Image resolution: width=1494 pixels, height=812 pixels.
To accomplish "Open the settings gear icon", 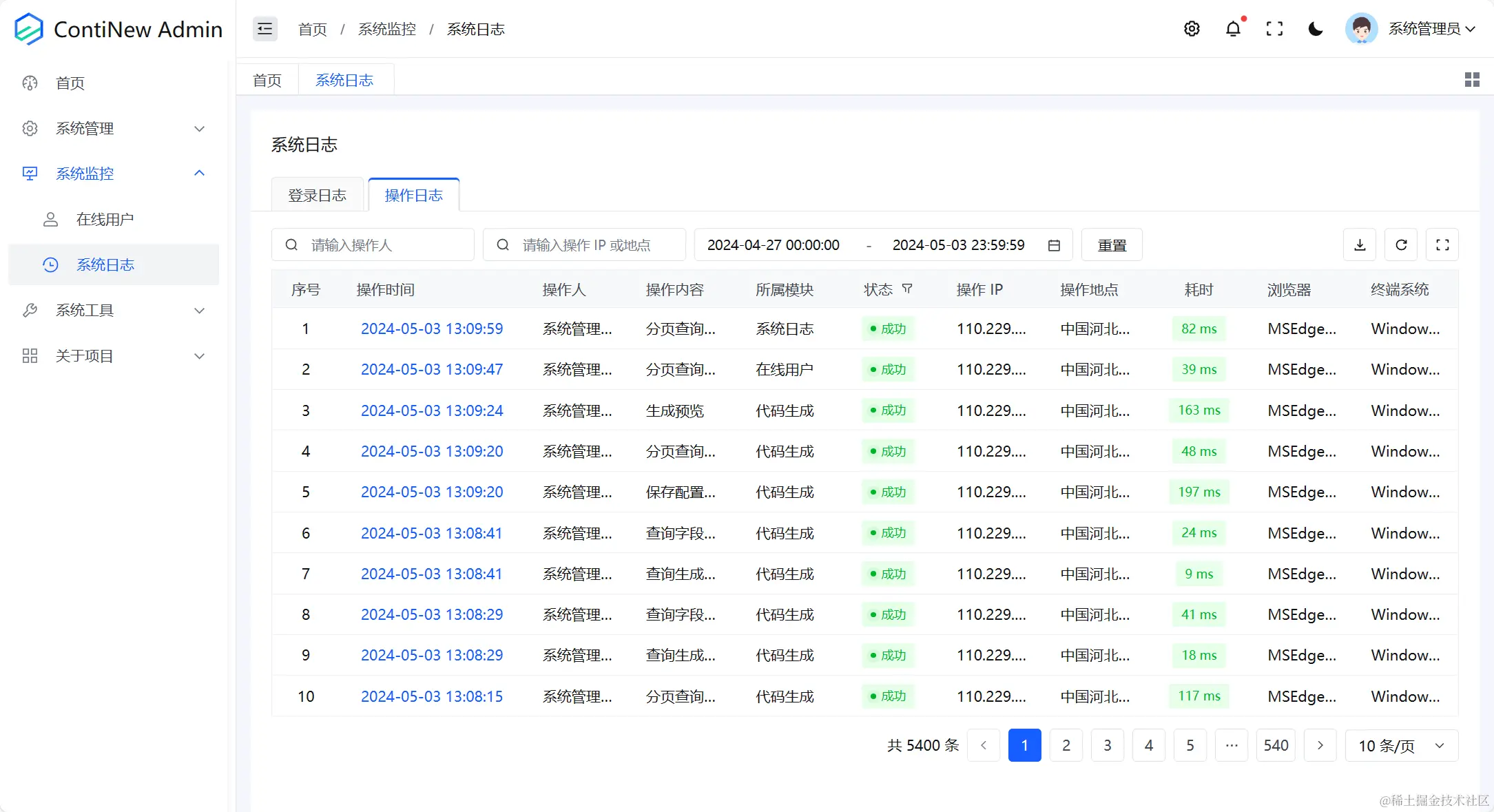I will (1192, 28).
